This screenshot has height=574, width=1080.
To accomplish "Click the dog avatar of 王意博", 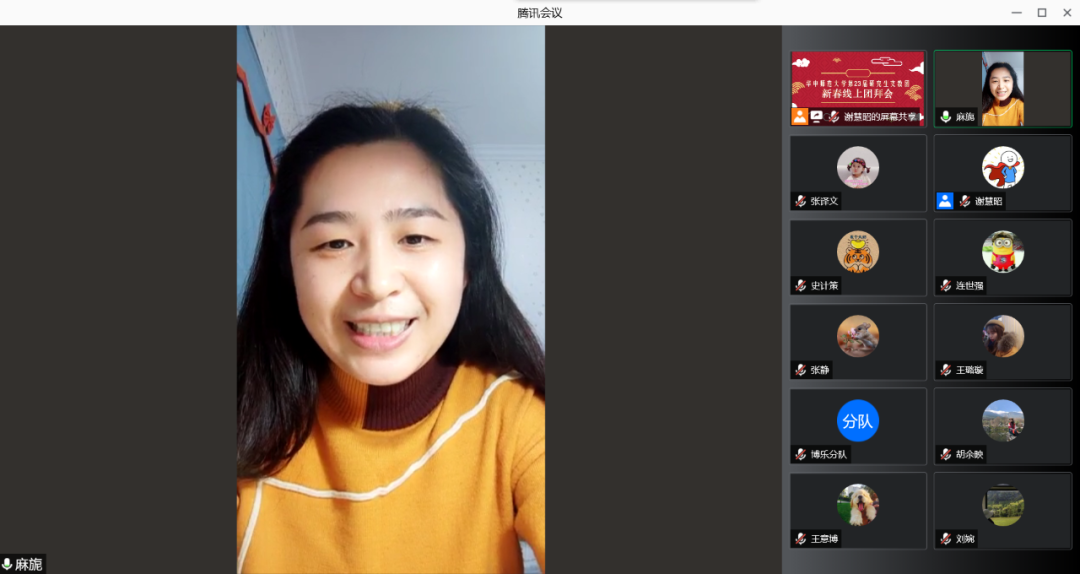I will point(857,505).
